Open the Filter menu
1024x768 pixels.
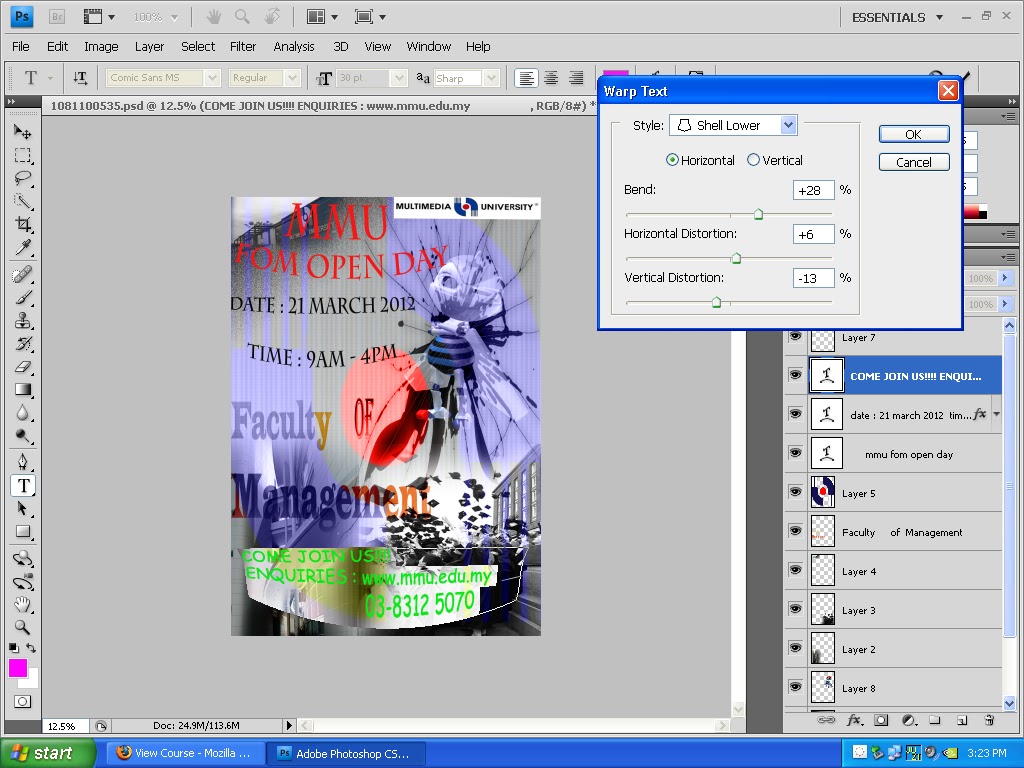(x=243, y=46)
